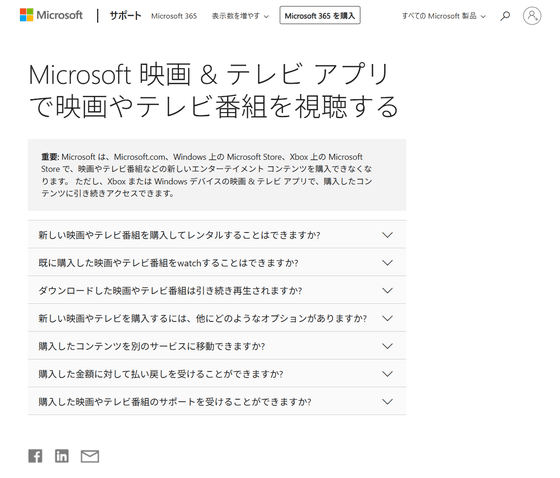Share page via LinkedIn icon
This screenshot has height=478, width=560.
[61, 456]
